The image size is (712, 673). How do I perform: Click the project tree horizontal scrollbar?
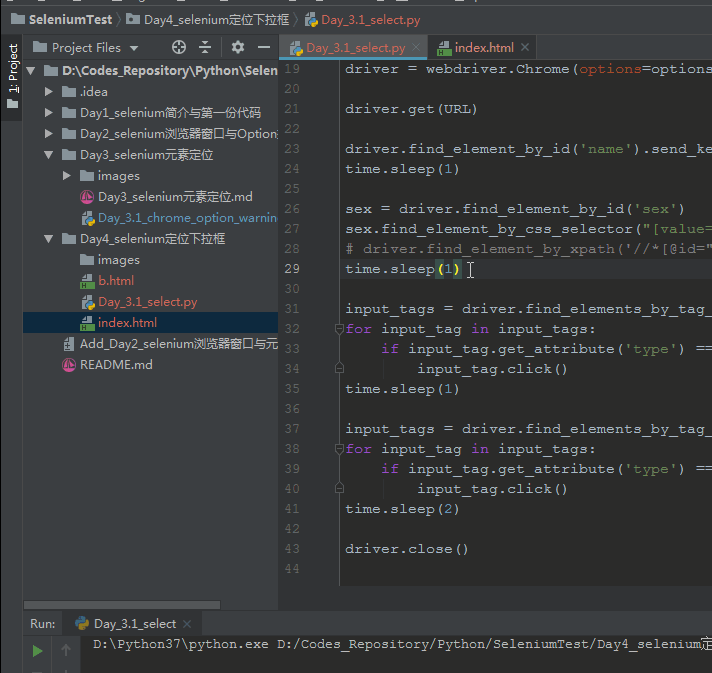[122, 605]
